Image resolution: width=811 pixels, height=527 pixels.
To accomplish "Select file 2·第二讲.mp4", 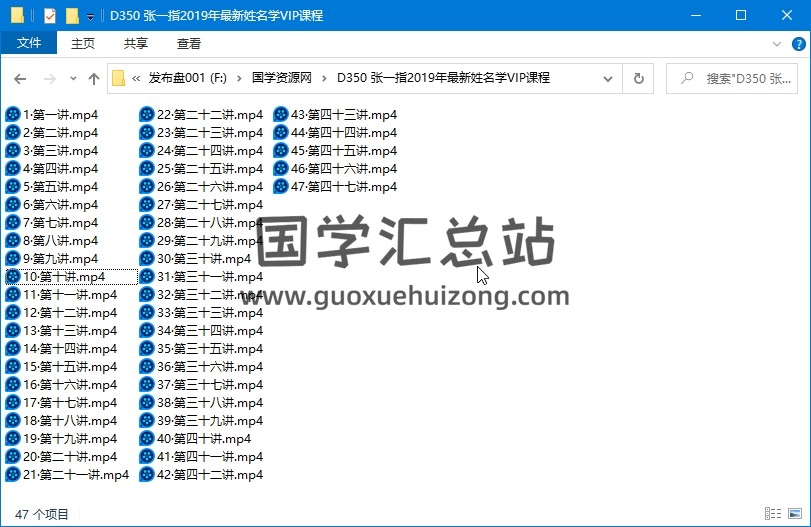I will coord(52,132).
